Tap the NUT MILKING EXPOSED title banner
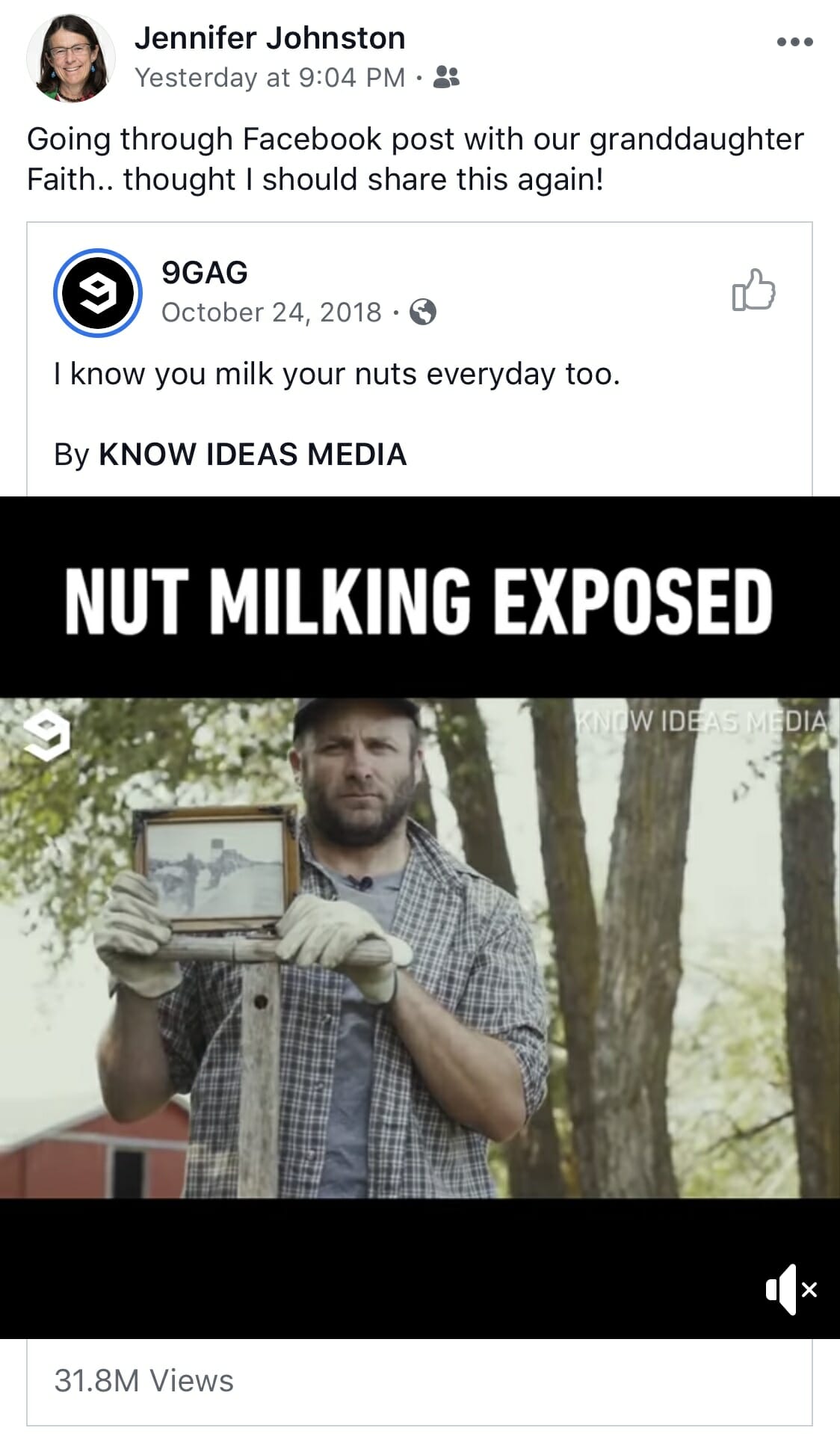The image size is (840, 1434). pyautogui.click(x=419, y=600)
